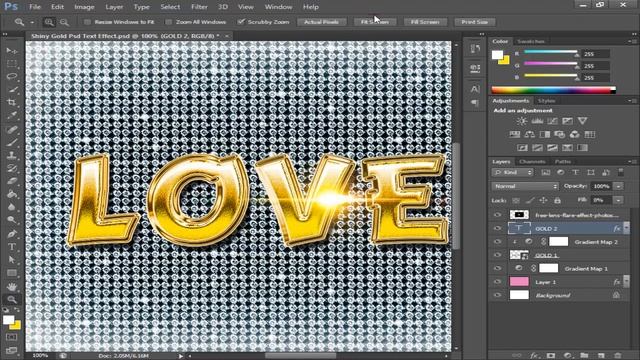
Task: Select the Brush tool
Action: click(11, 142)
